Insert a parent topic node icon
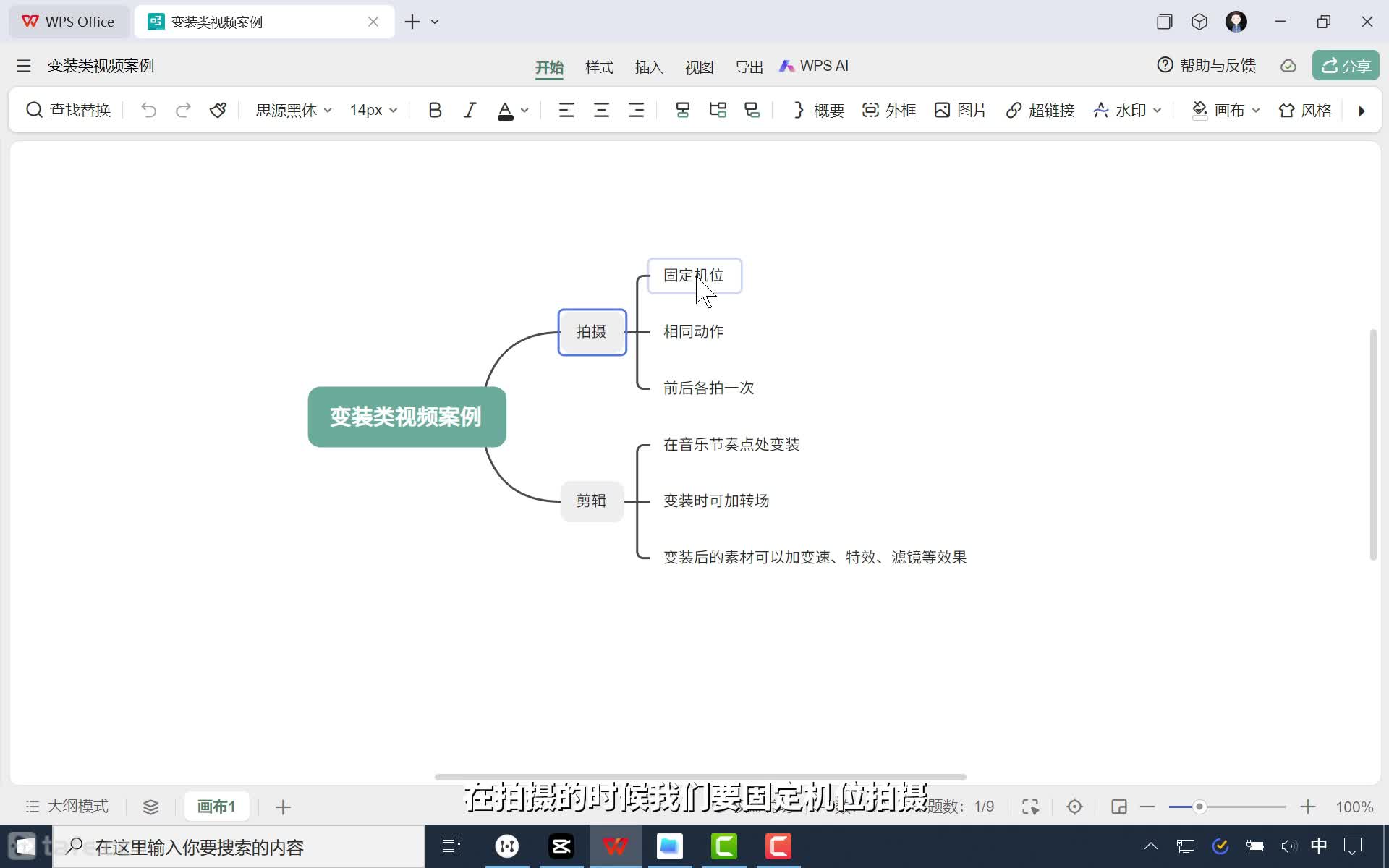This screenshot has height=868, width=1389. (752, 110)
